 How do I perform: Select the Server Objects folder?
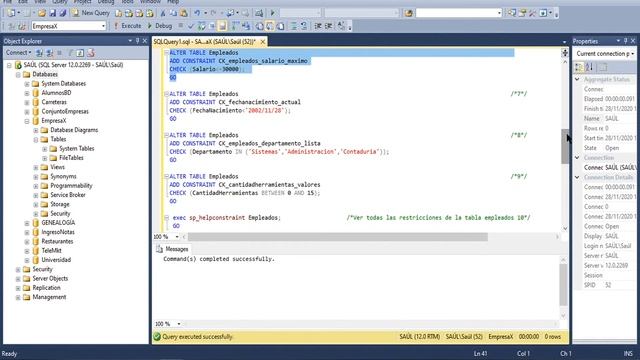pos(50,278)
